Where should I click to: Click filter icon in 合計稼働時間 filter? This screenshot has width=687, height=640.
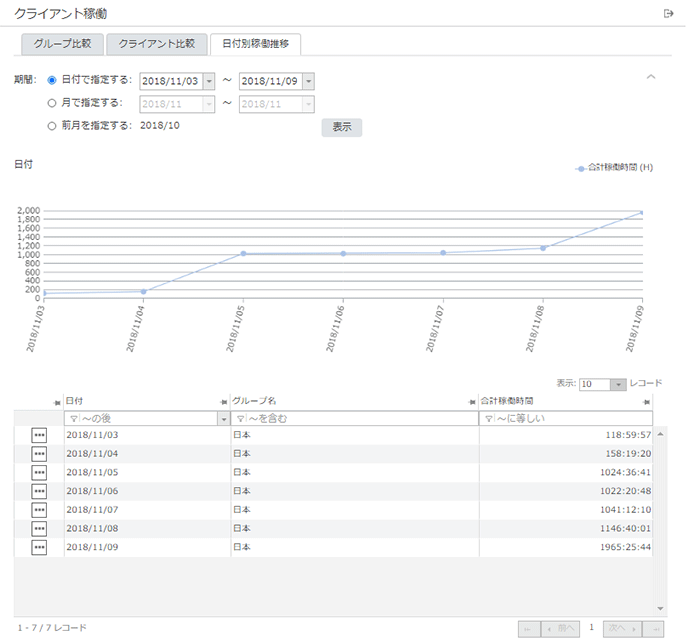(488, 418)
